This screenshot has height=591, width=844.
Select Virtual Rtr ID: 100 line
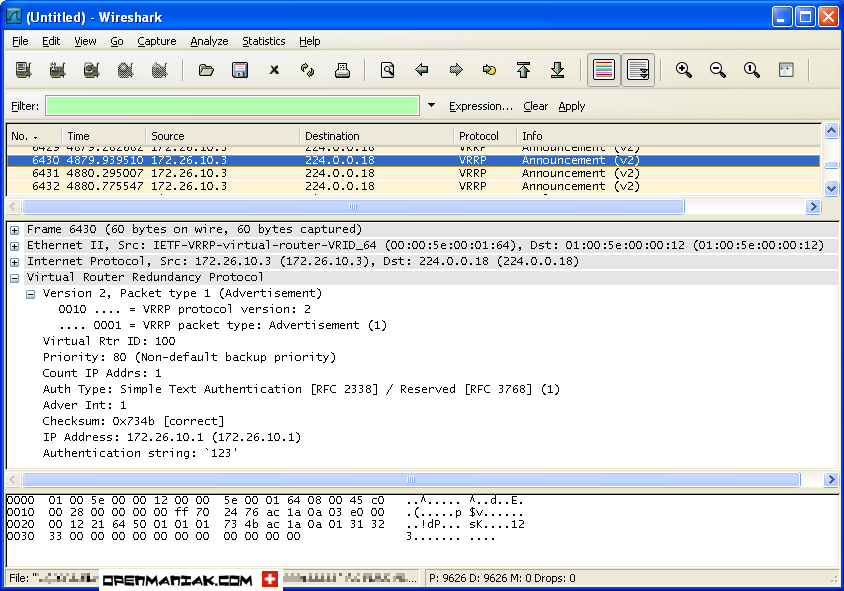[x=109, y=341]
